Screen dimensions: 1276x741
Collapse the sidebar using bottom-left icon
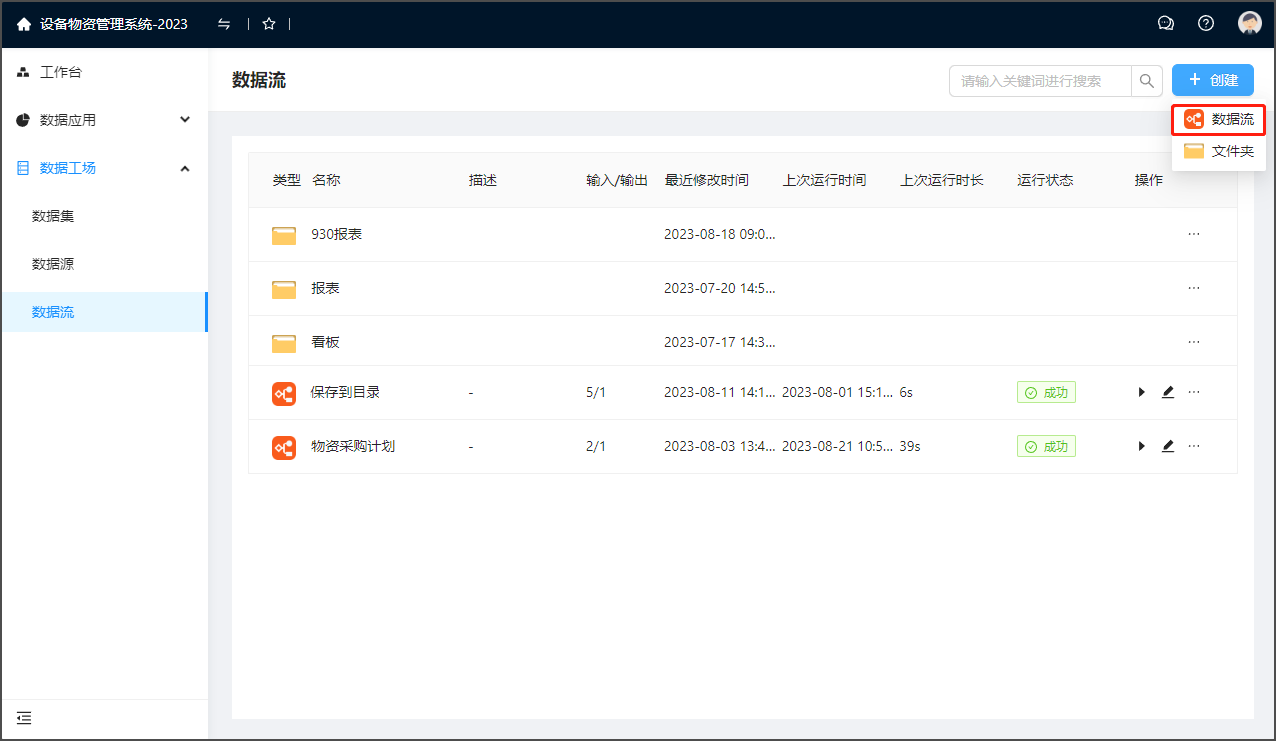click(24, 717)
